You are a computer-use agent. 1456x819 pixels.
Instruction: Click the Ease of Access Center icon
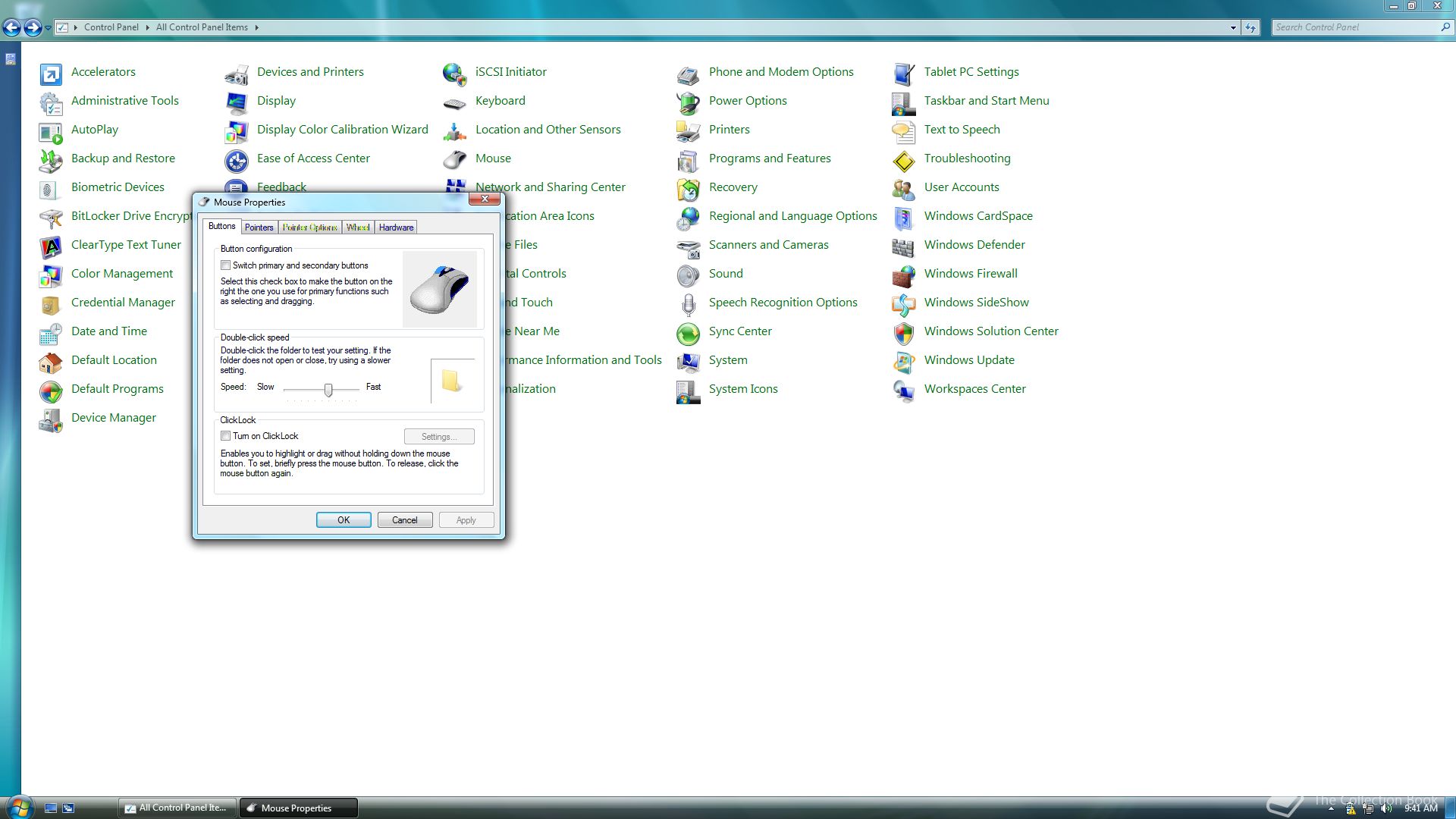click(237, 160)
